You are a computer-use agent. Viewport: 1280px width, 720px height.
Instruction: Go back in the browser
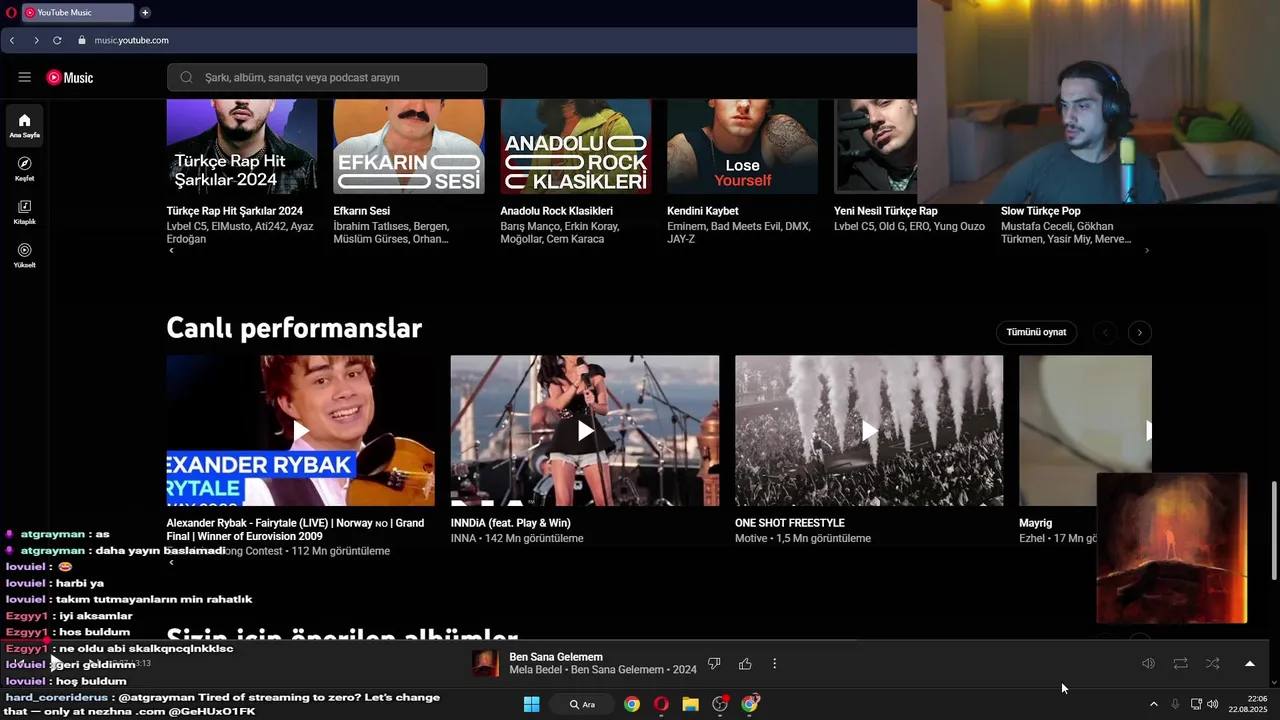(x=12, y=40)
